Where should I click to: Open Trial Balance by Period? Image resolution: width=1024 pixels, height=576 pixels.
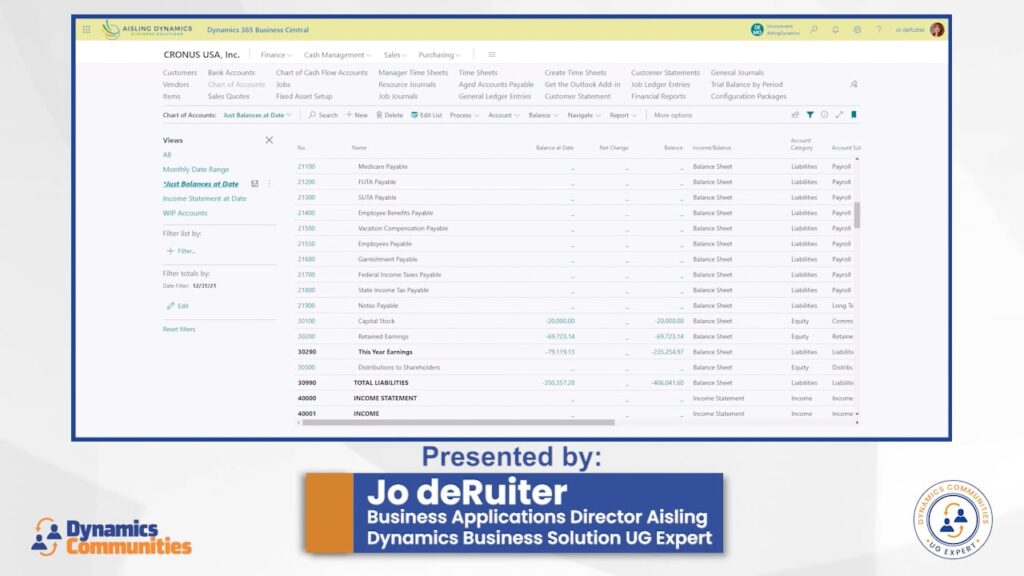[x=746, y=84]
